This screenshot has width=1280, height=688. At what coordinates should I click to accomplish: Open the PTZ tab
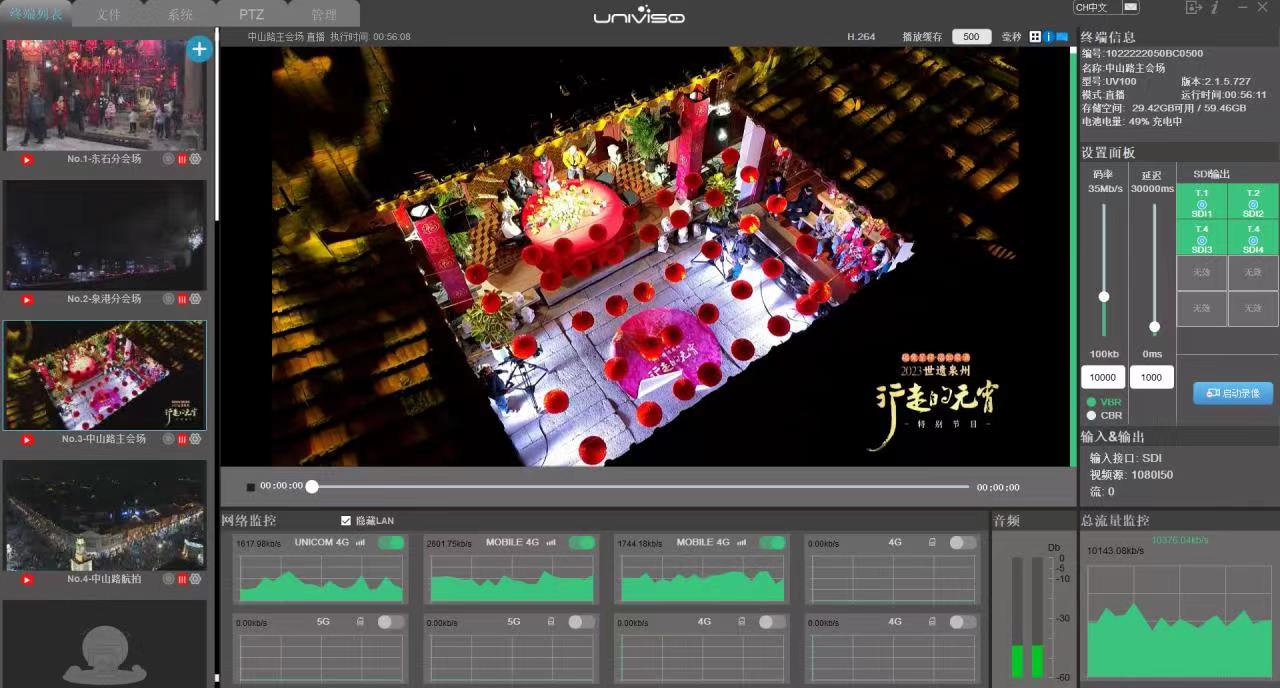252,15
